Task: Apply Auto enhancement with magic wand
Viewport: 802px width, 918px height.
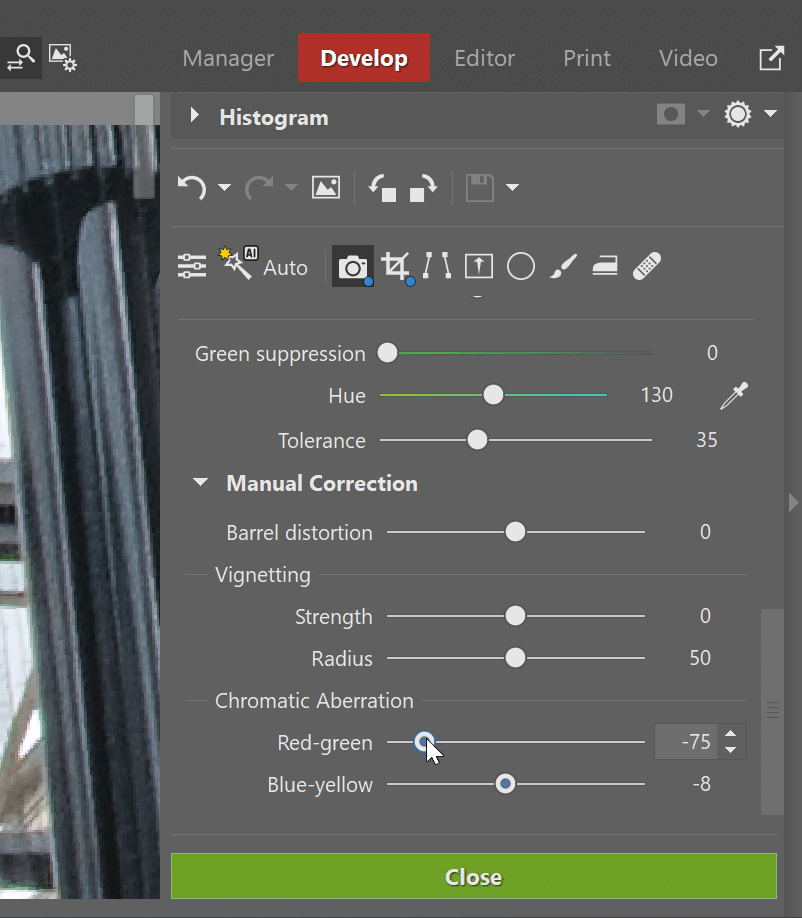Action: point(264,267)
